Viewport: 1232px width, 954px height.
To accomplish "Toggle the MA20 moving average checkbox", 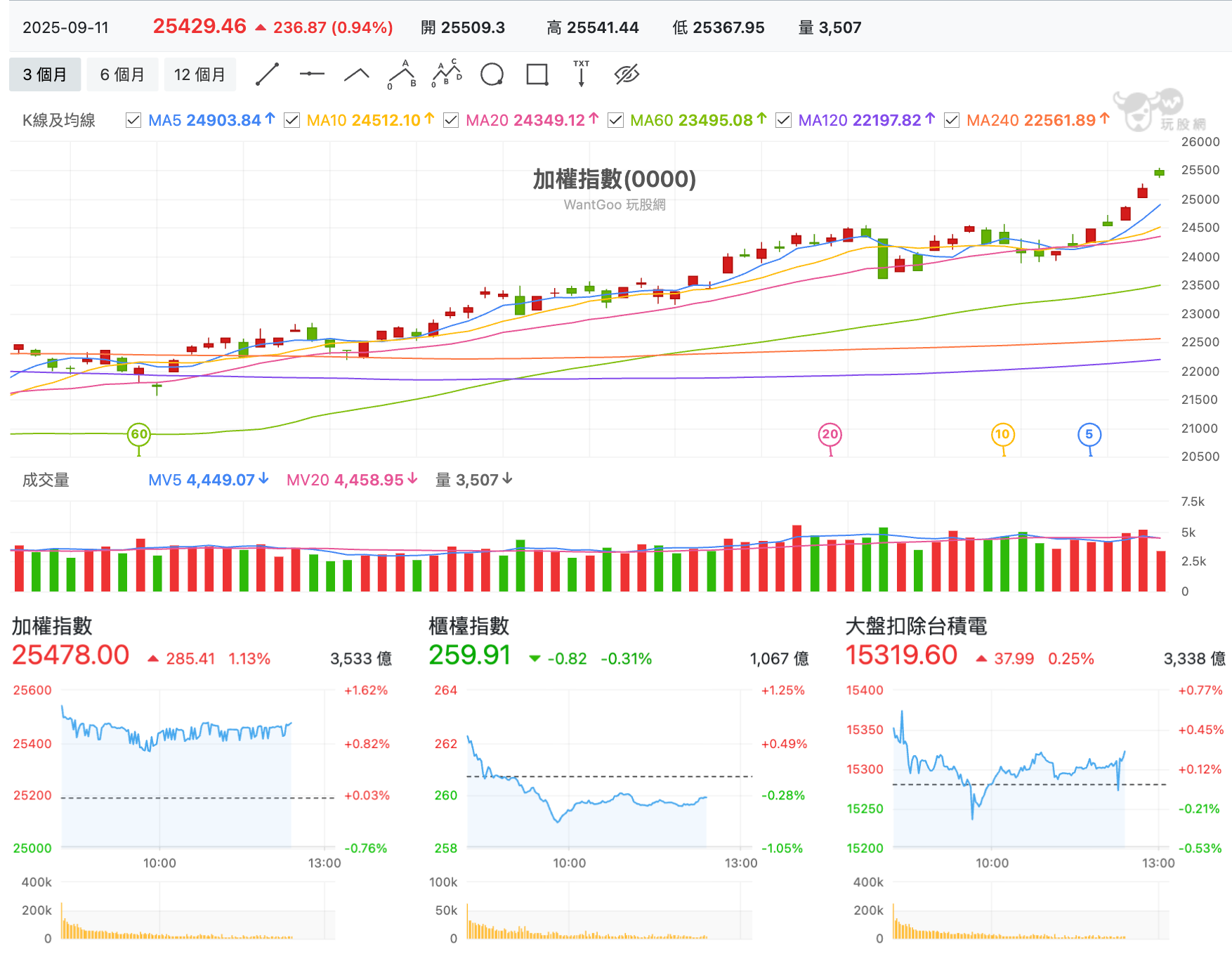I will [451, 120].
